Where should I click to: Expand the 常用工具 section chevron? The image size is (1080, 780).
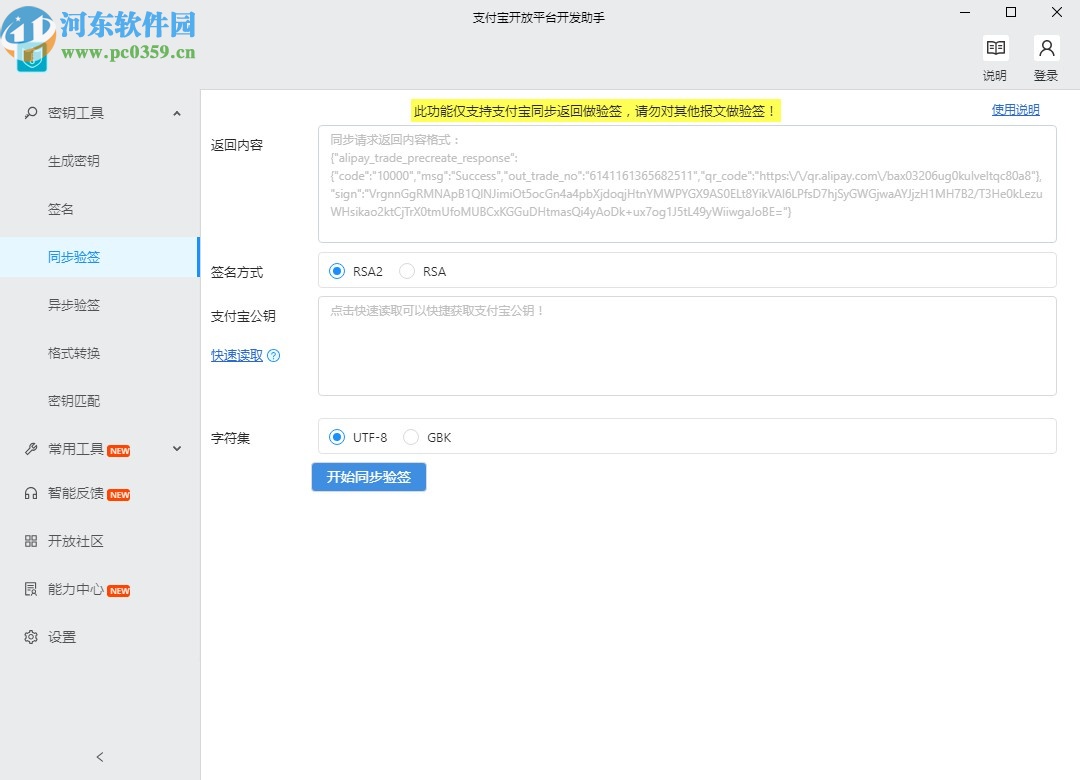[x=177, y=449]
